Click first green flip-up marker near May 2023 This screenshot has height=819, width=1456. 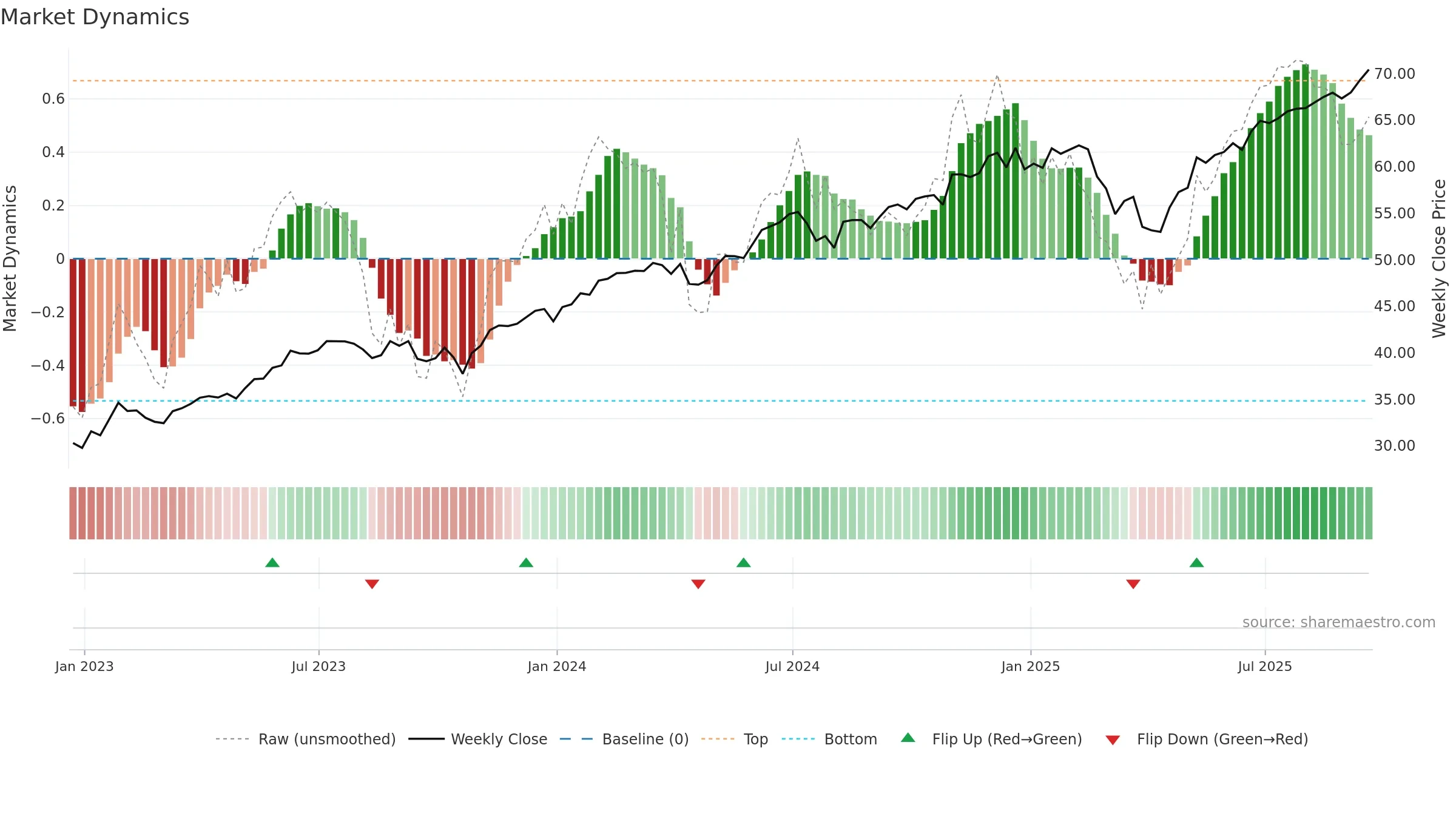coord(272,562)
